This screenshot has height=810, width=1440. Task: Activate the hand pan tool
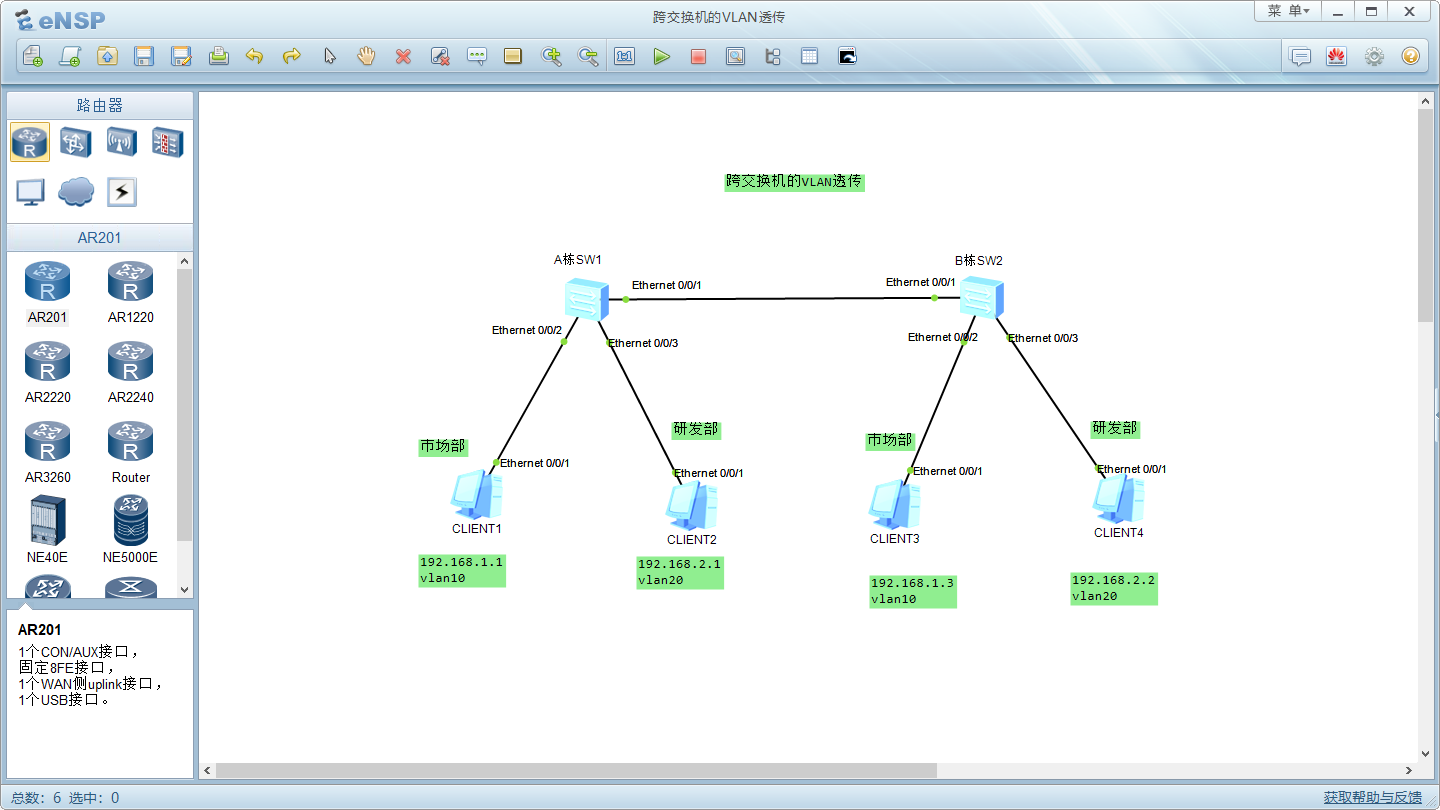point(366,57)
